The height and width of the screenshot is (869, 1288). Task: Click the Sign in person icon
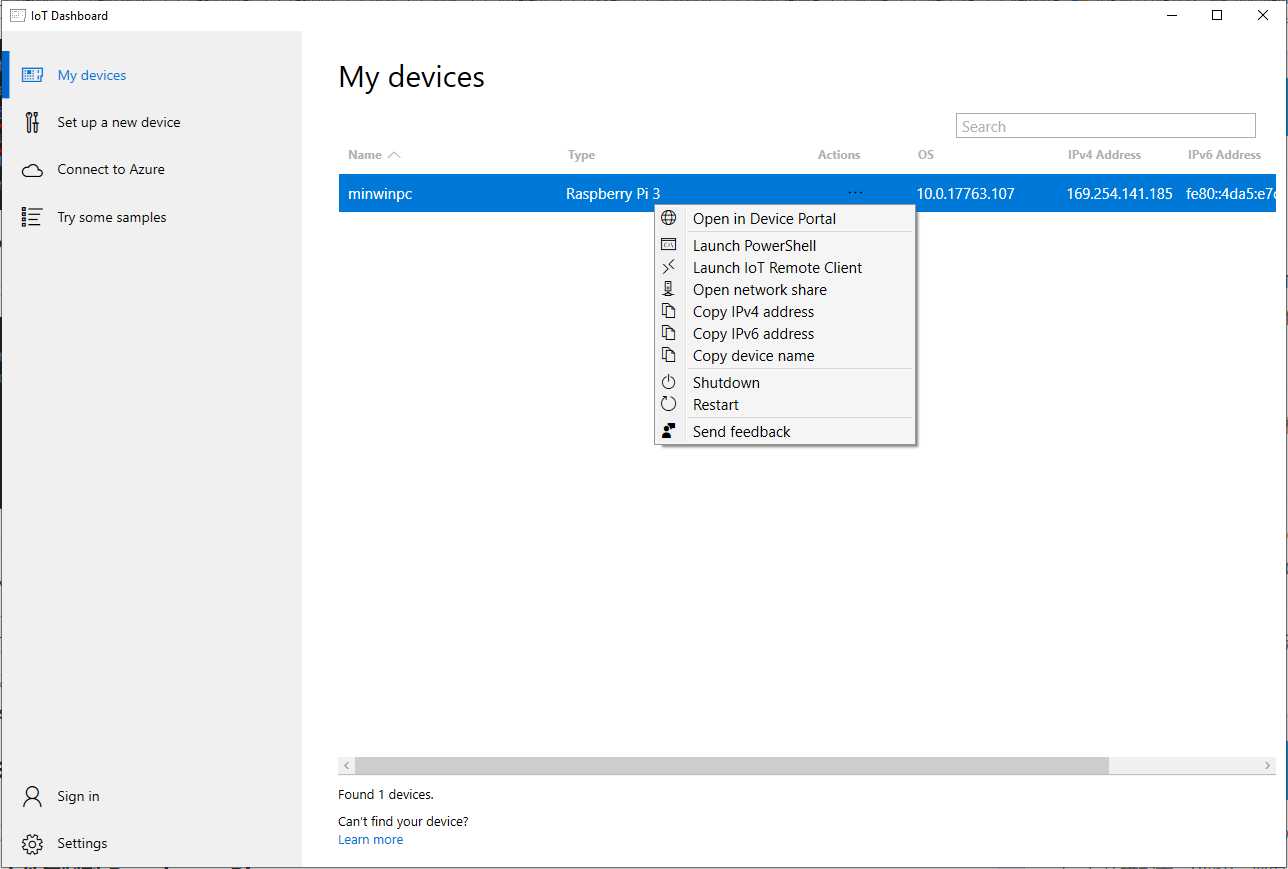(x=32, y=796)
